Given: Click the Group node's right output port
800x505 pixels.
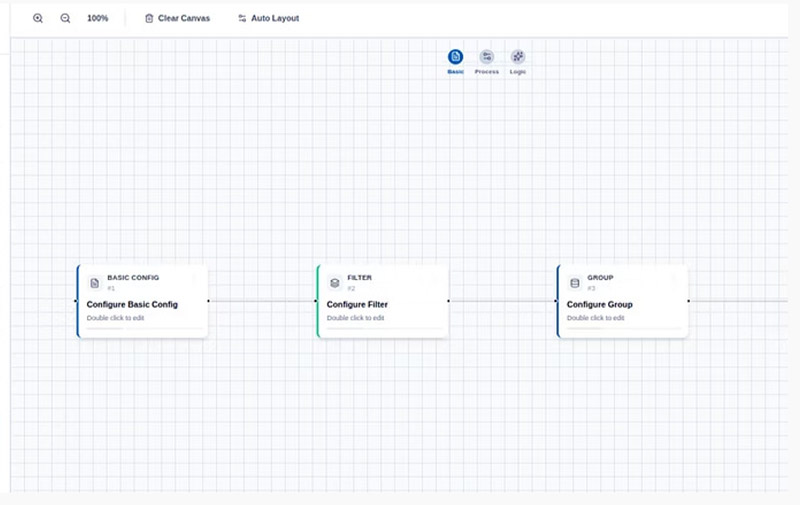Looking at the screenshot, I should (688, 300).
